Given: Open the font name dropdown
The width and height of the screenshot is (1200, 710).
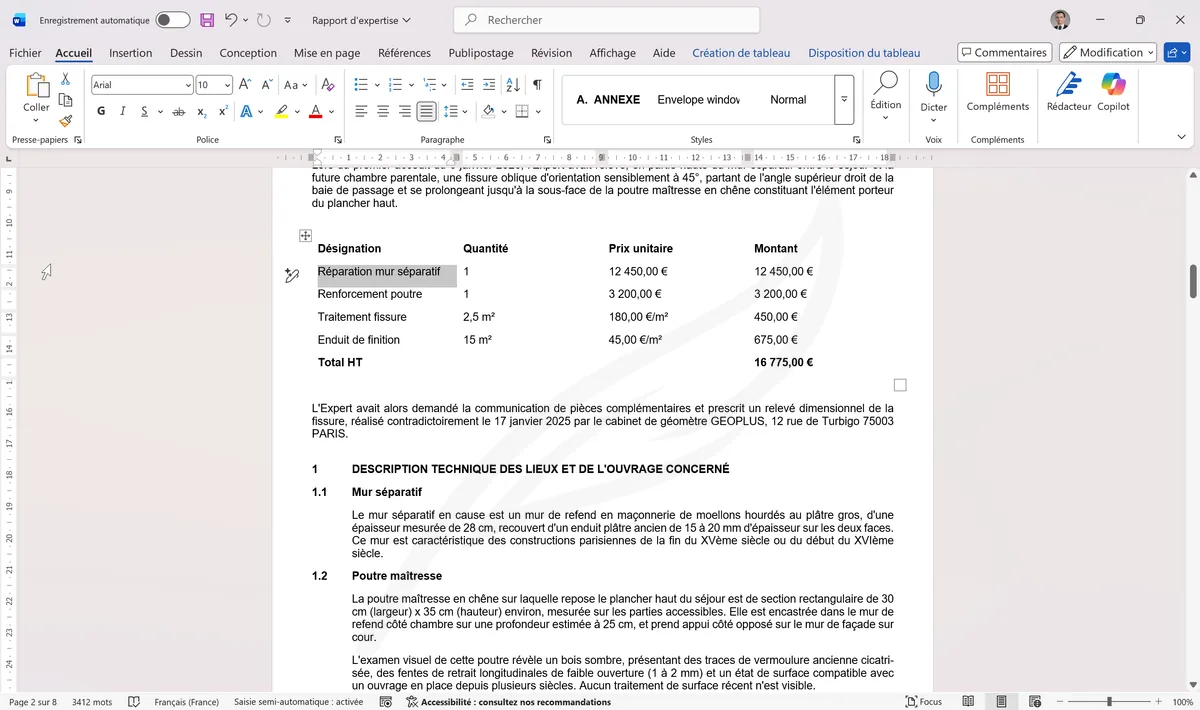Looking at the screenshot, I should click(188, 84).
